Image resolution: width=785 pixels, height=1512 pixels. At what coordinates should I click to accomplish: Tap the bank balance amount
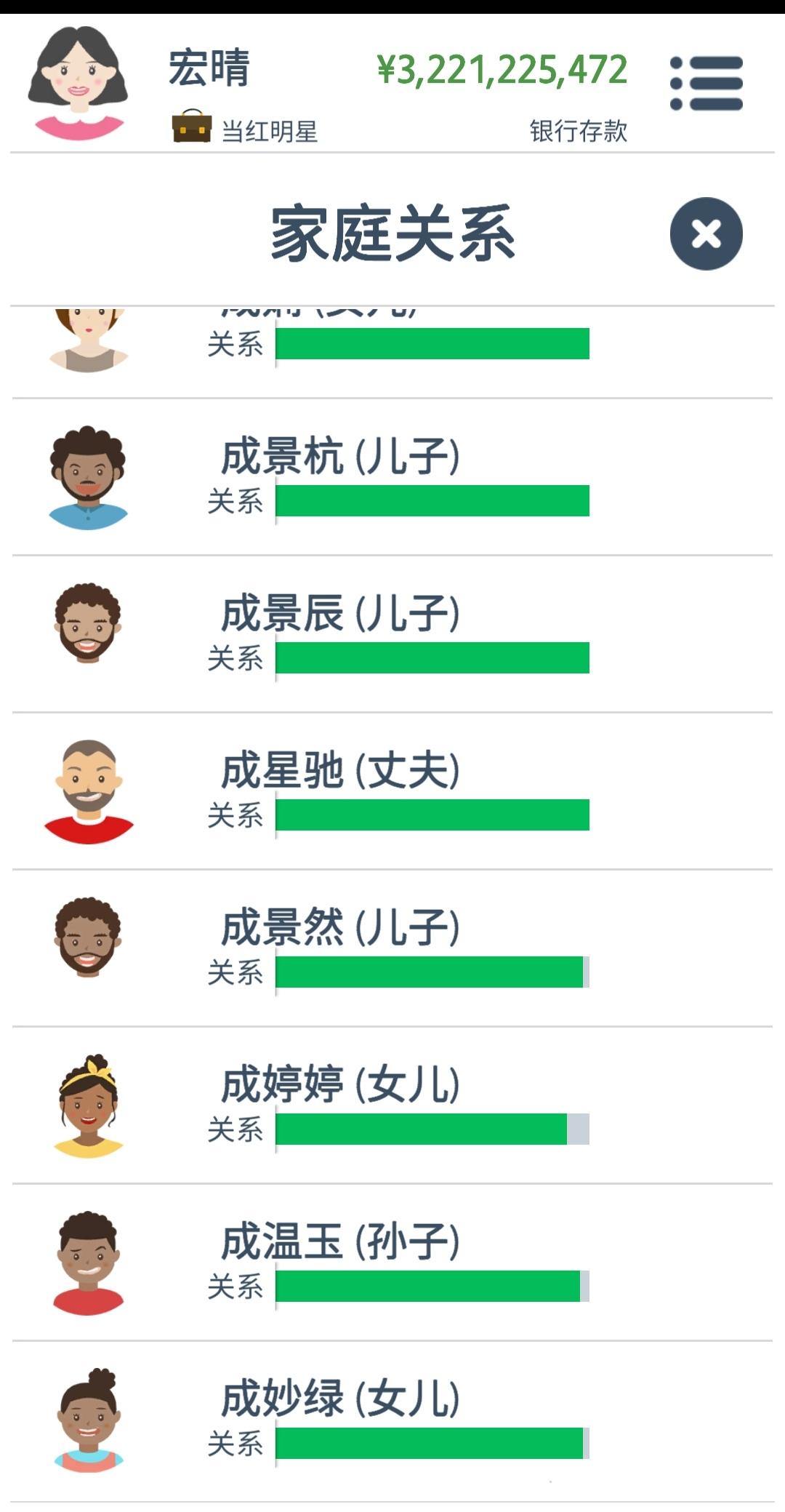click(502, 70)
